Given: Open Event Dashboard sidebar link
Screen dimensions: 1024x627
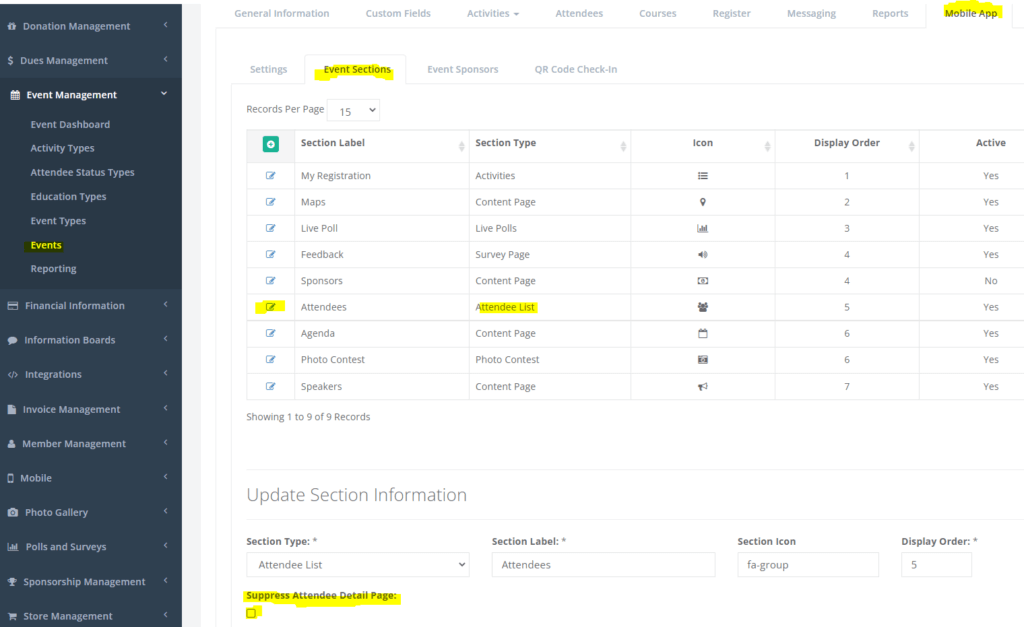Looking at the screenshot, I should (70, 125).
